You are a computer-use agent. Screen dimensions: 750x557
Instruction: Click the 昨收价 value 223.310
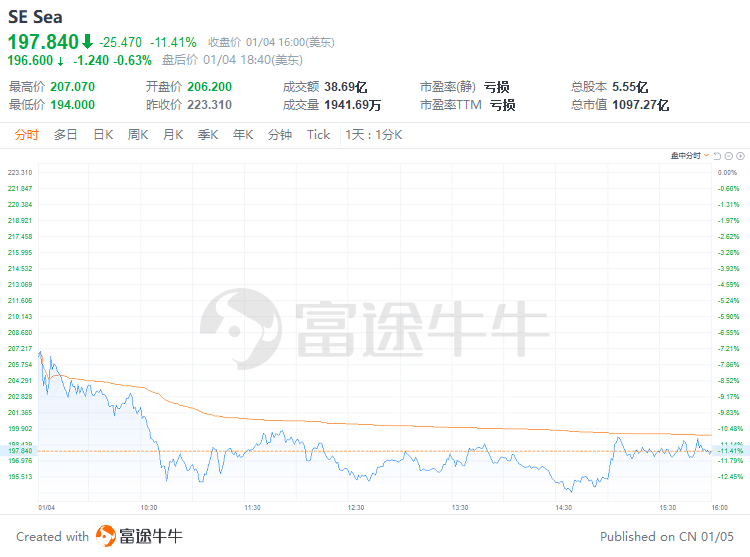click(x=210, y=105)
